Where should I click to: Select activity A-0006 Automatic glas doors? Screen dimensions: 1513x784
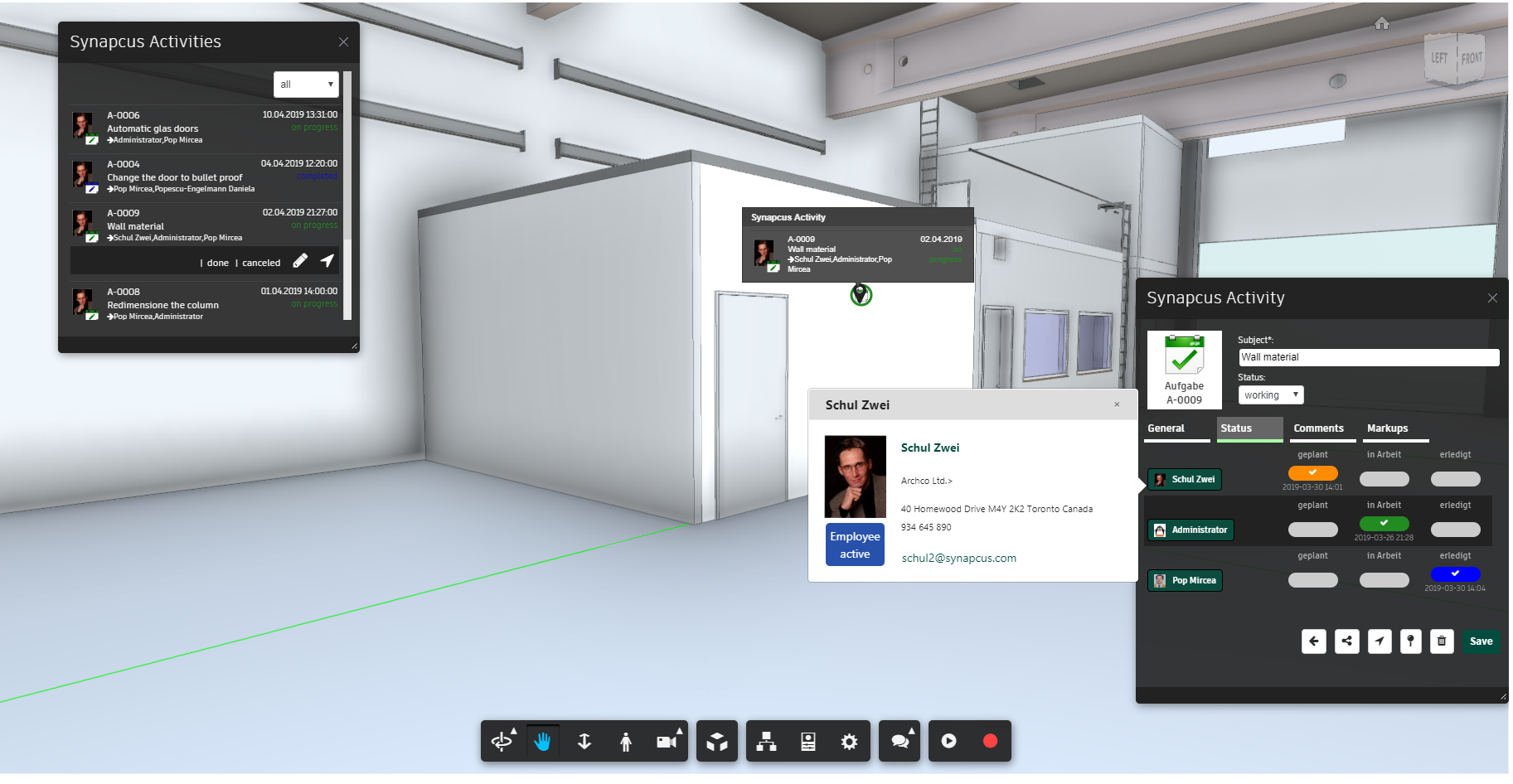pos(205,127)
